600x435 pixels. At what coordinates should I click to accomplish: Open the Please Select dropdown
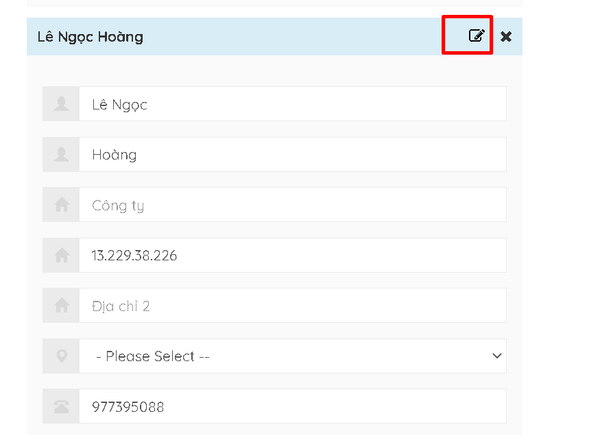(x=293, y=356)
